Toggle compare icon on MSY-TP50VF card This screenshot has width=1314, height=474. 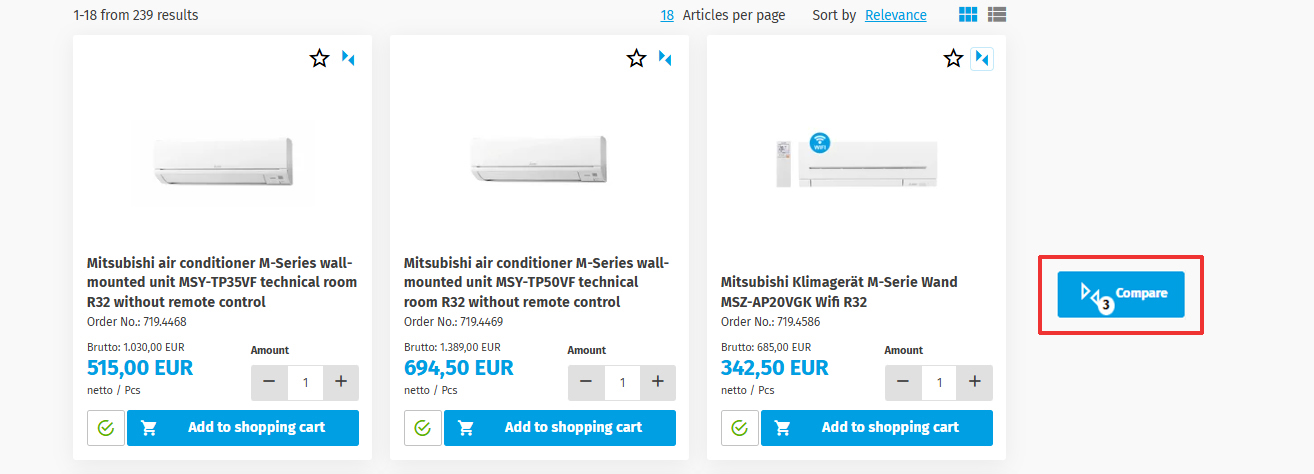pos(665,59)
